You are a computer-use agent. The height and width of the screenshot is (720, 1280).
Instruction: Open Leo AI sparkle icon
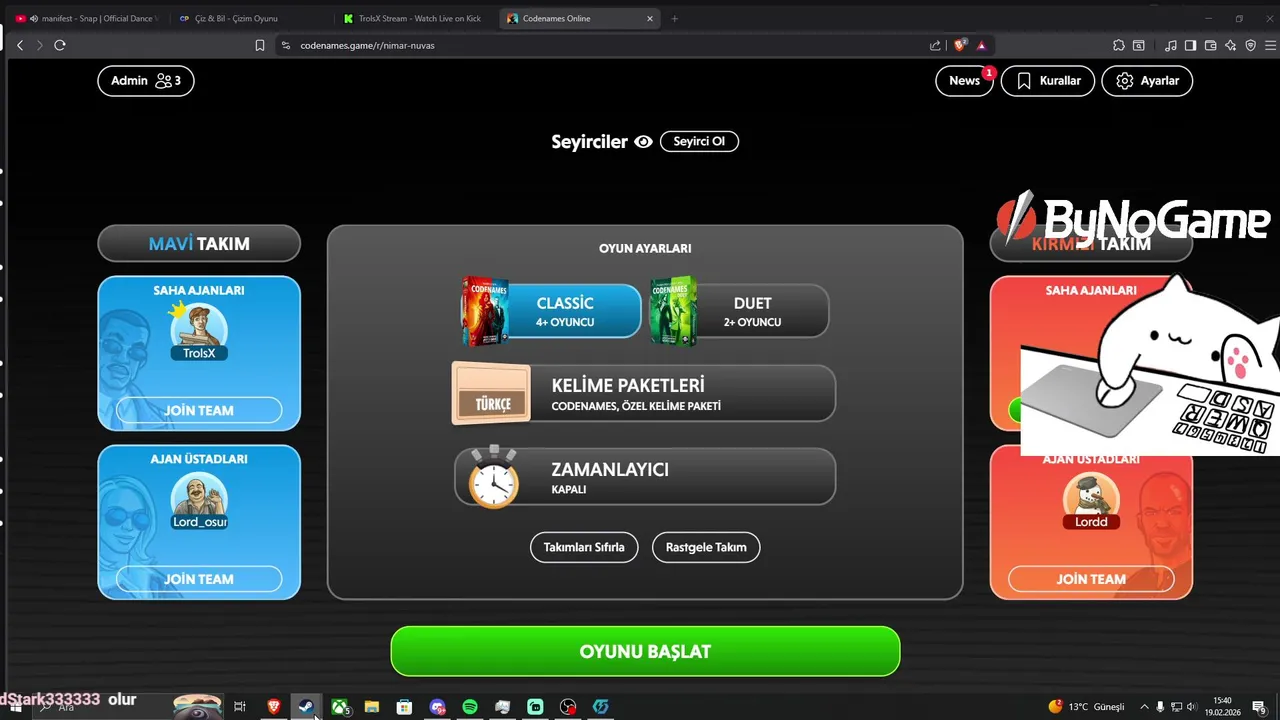[1230, 45]
